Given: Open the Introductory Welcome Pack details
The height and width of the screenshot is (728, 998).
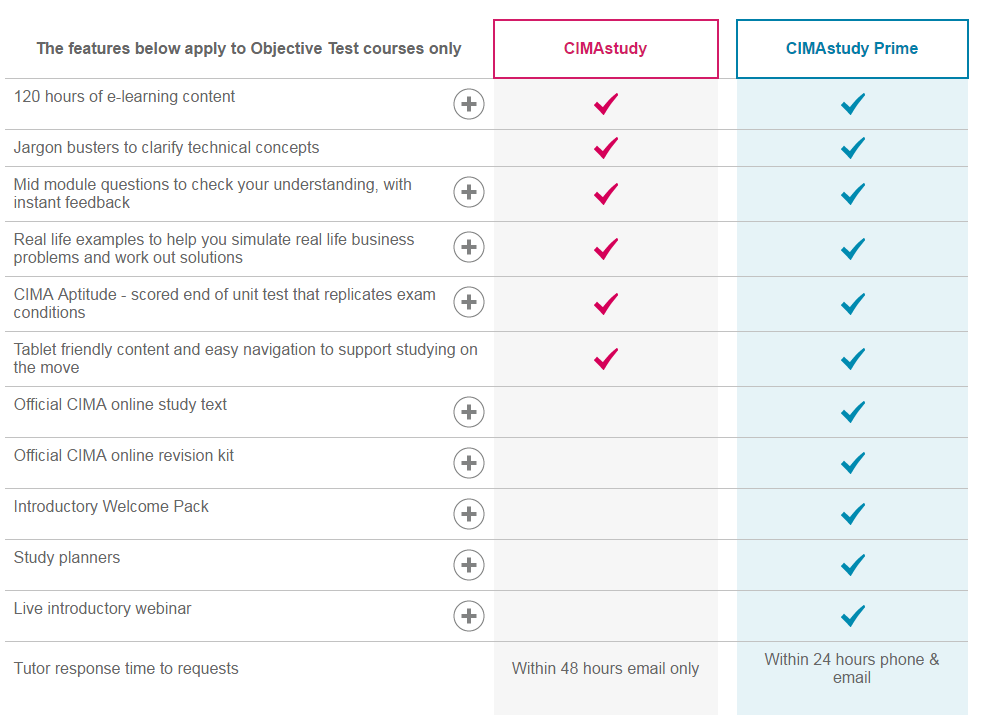Looking at the screenshot, I should [x=468, y=513].
